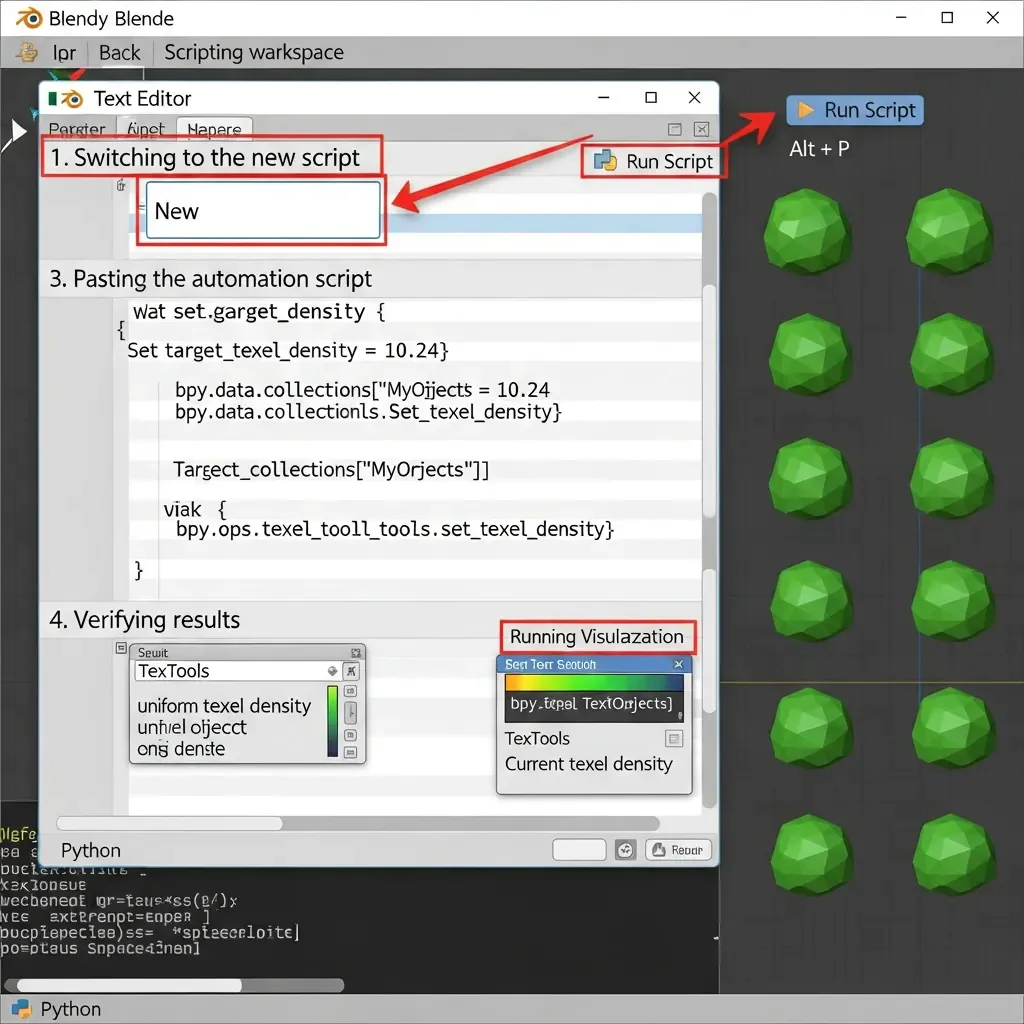Click the New script name field

(x=263, y=211)
